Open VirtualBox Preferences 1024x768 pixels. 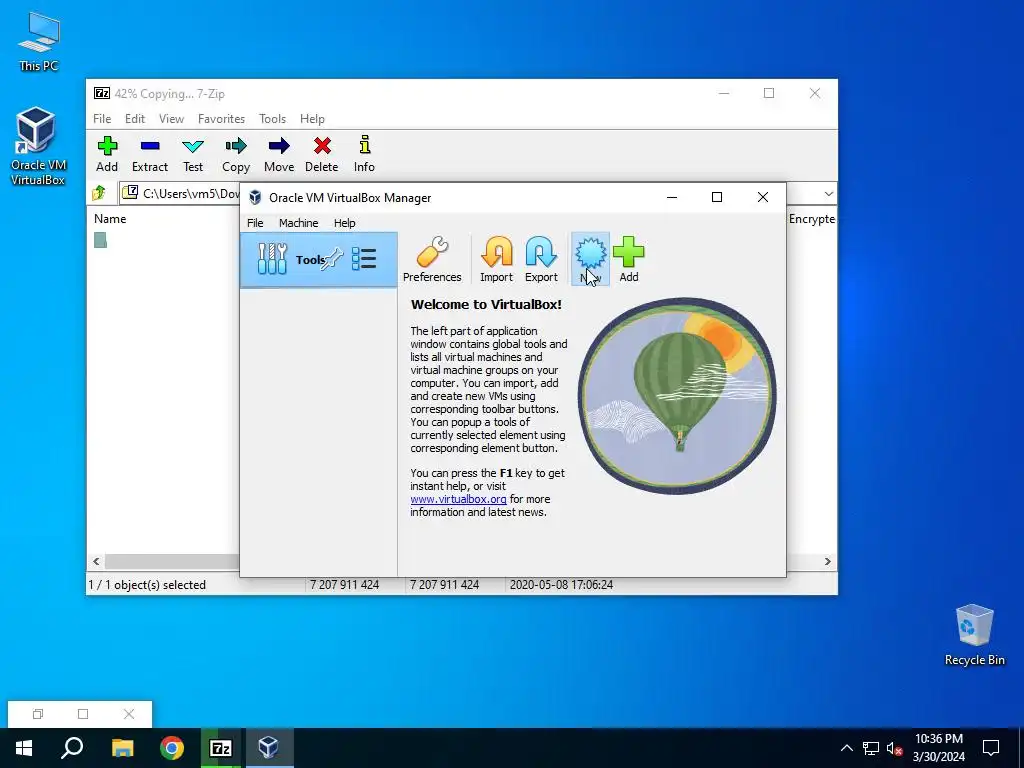(x=432, y=259)
